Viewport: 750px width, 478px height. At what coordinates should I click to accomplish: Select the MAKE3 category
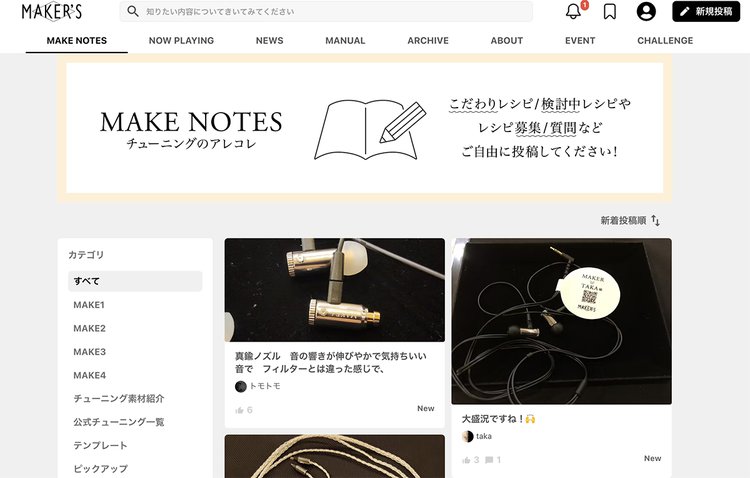(89, 352)
